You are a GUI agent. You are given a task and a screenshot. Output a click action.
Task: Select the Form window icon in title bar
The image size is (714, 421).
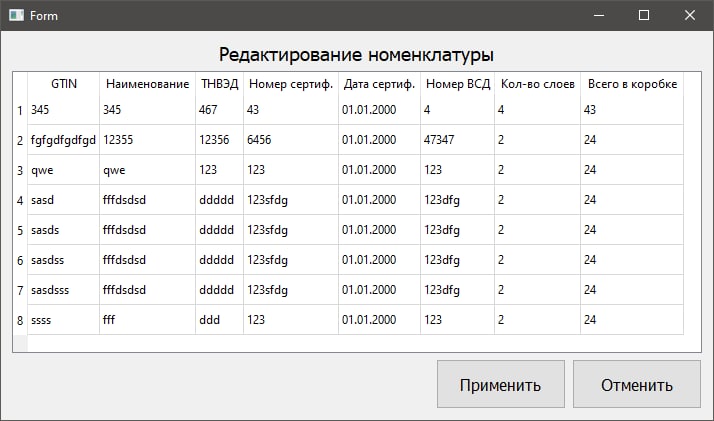click(x=16, y=15)
